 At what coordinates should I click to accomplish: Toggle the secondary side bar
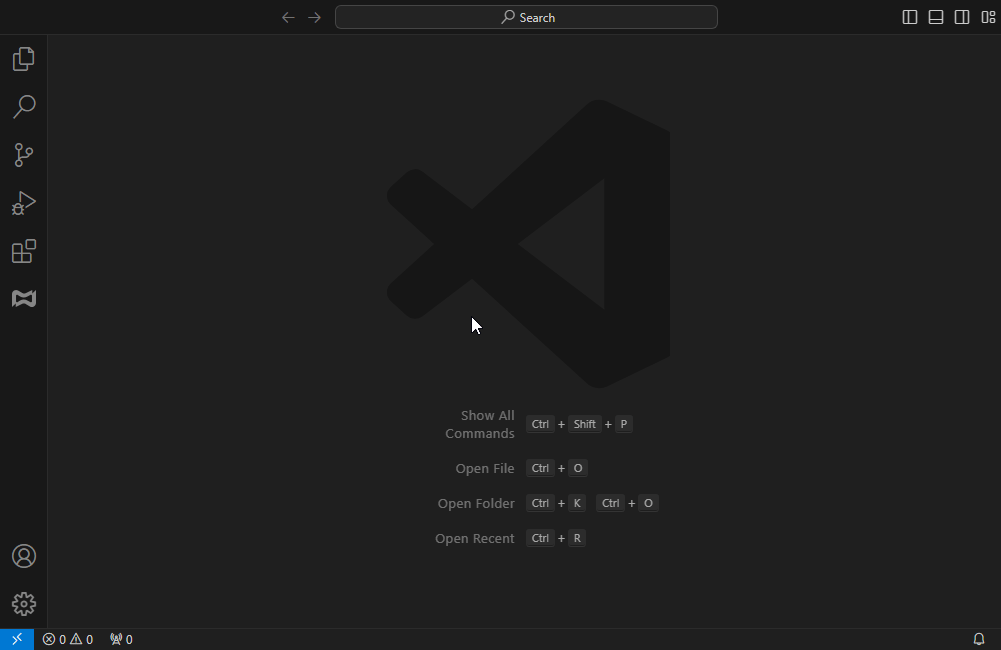coord(962,17)
